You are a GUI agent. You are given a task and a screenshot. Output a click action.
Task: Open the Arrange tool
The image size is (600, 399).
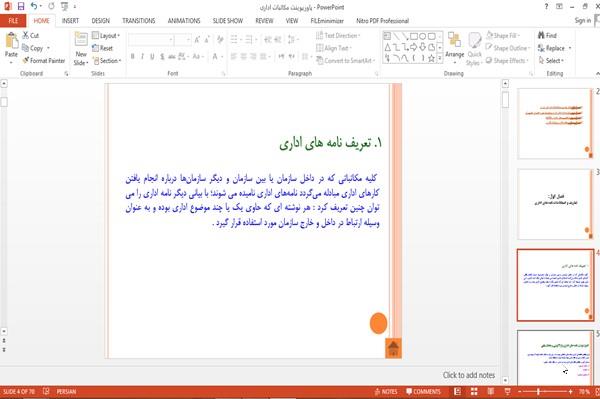pos(455,45)
